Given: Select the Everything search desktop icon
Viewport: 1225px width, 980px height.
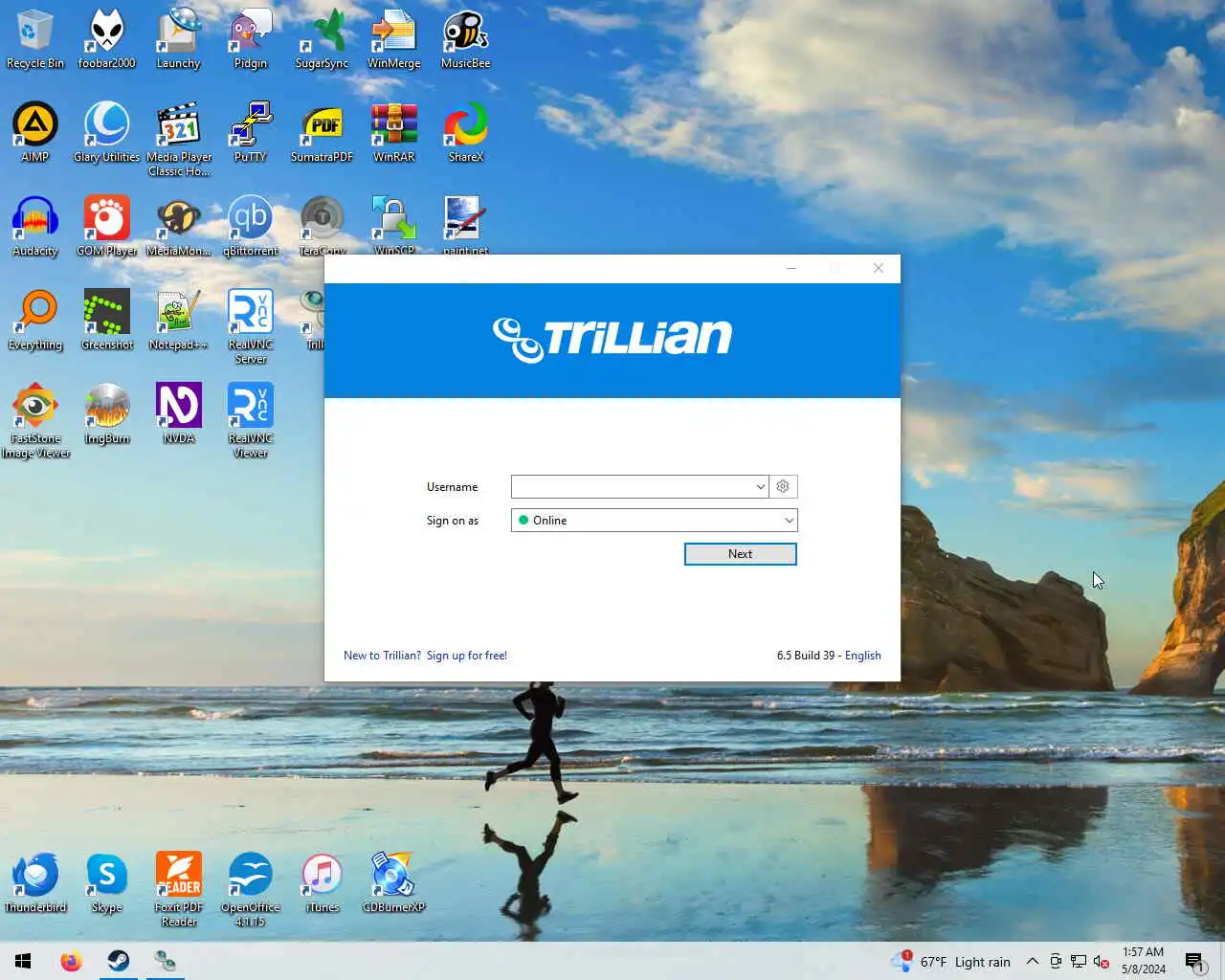Looking at the screenshot, I should click(34, 320).
